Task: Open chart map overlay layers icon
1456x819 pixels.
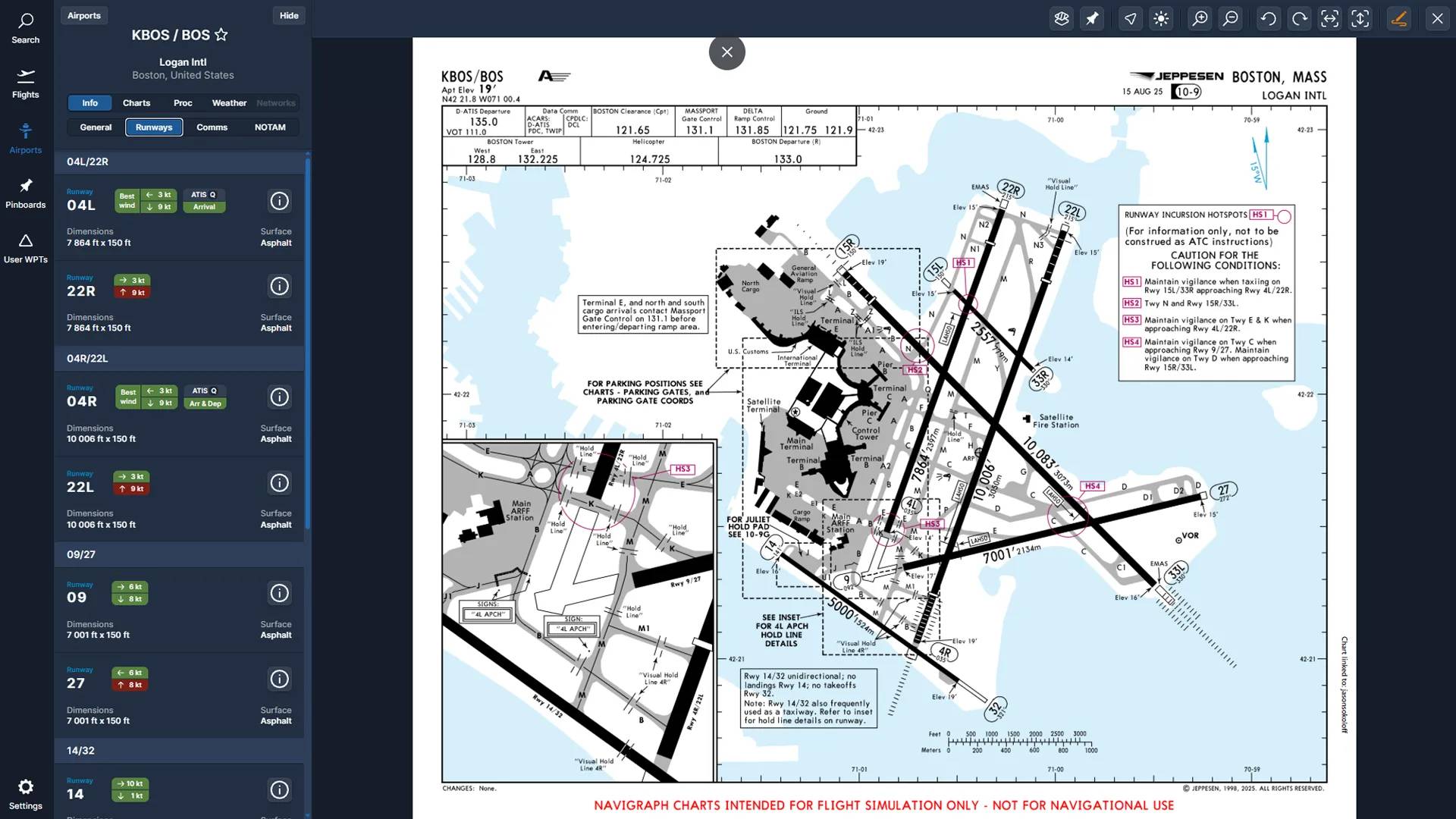Action: [x=1062, y=19]
